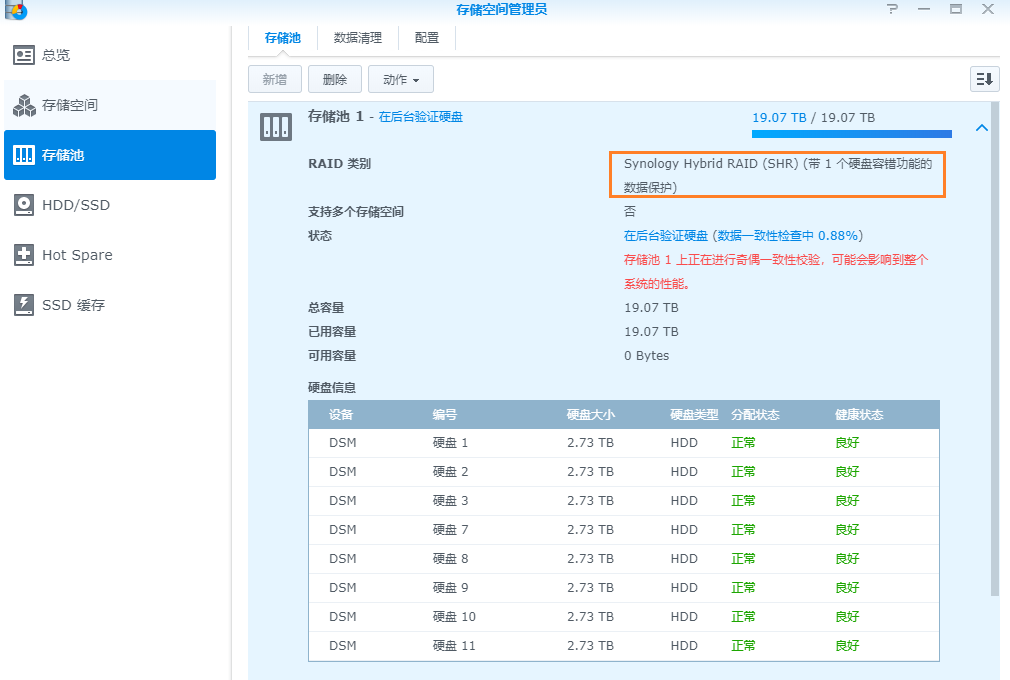Select the 存储池 tab
The height and width of the screenshot is (680, 1010).
point(282,38)
